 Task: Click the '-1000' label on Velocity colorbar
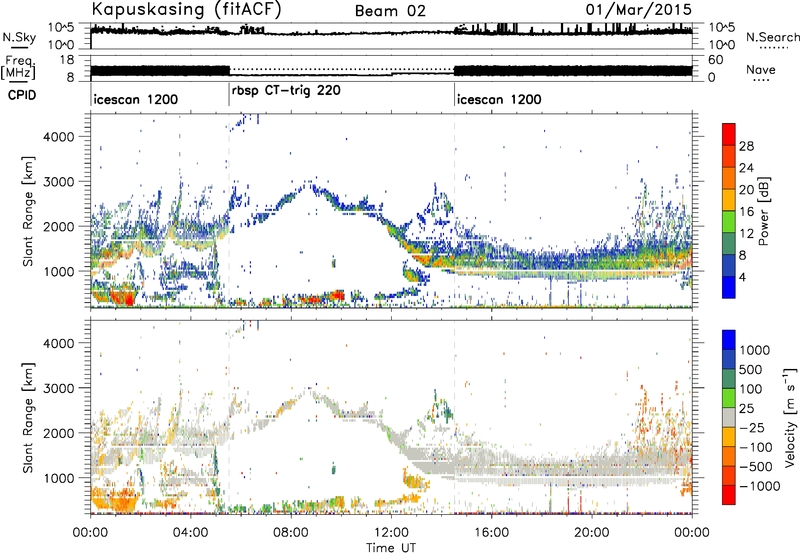[760, 486]
